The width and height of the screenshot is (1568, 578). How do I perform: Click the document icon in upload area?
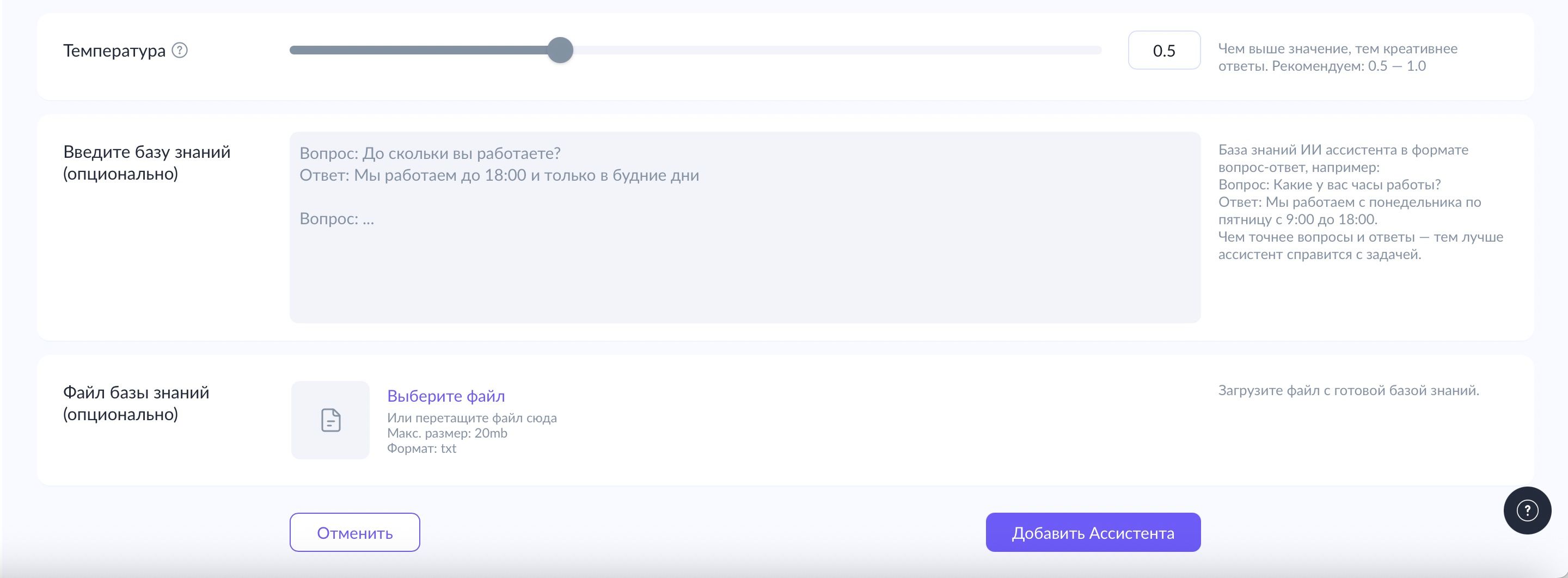(x=330, y=420)
